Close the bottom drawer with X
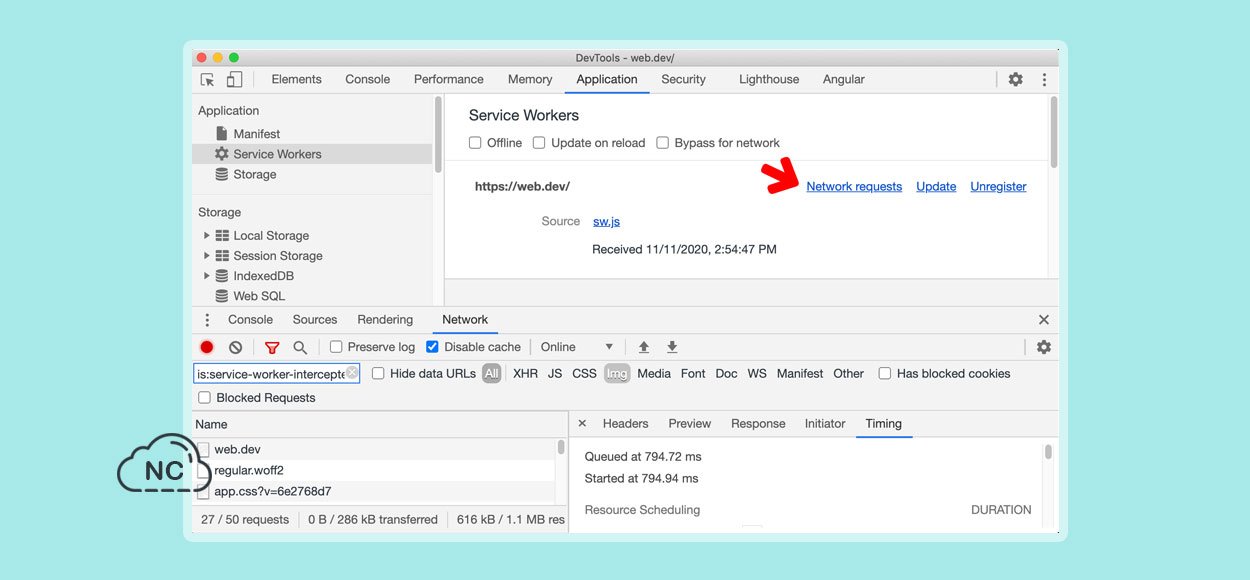This screenshot has width=1250, height=580. [x=1044, y=320]
